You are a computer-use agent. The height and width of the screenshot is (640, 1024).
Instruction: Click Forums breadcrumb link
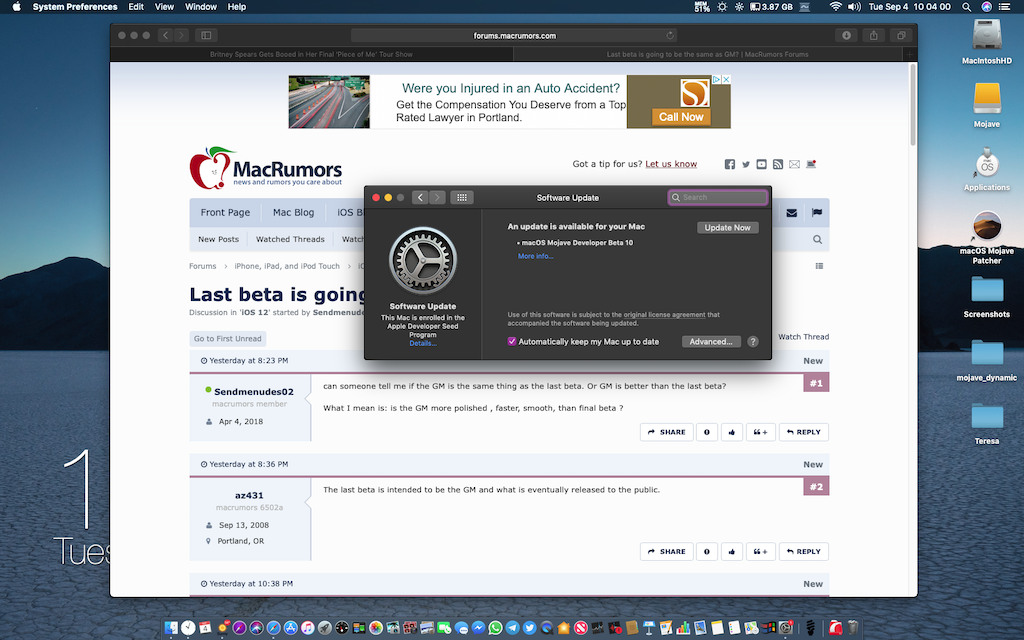coord(202,266)
